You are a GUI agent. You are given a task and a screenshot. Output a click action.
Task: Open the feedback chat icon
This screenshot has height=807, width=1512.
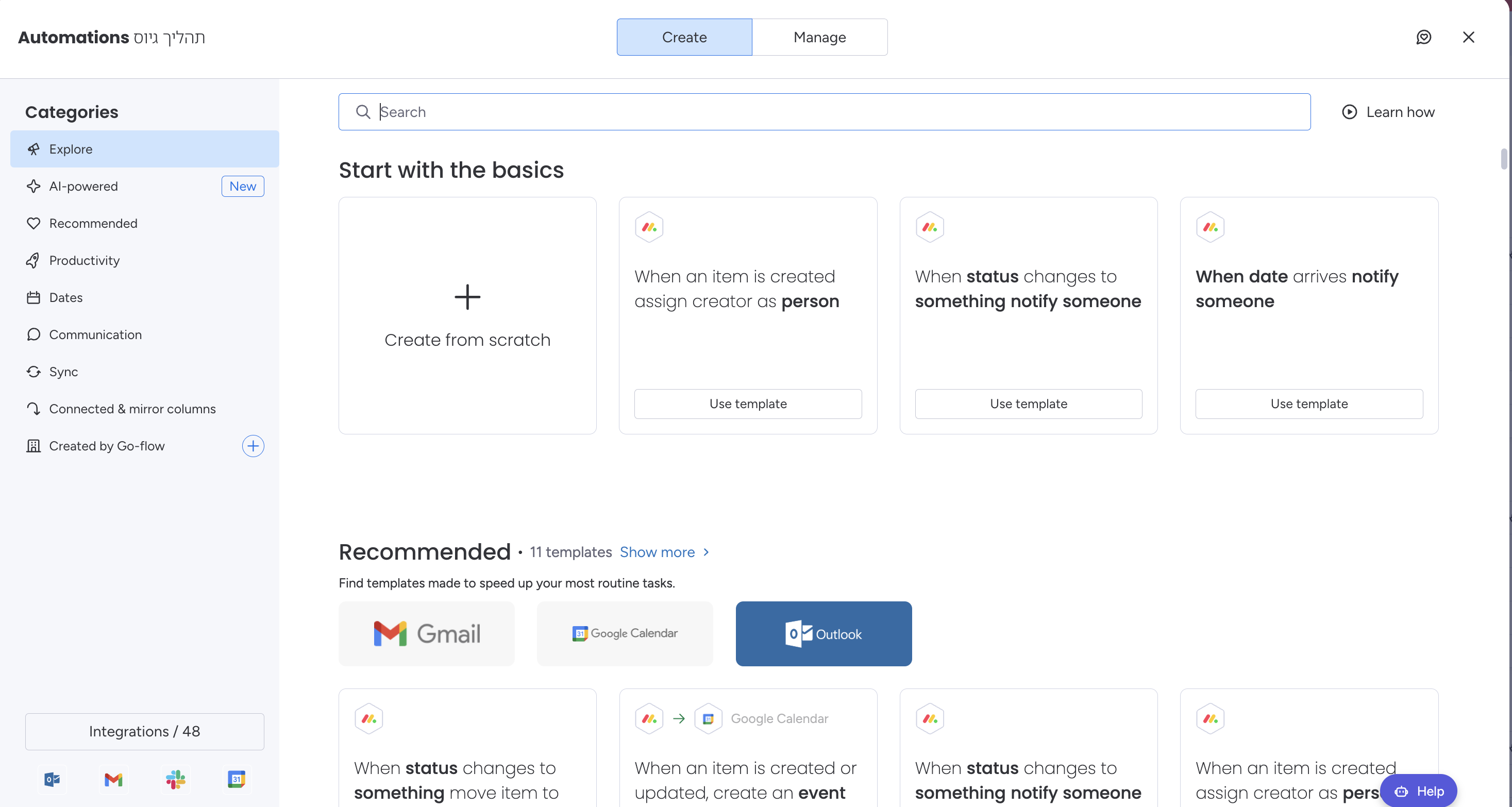(x=1423, y=37)
